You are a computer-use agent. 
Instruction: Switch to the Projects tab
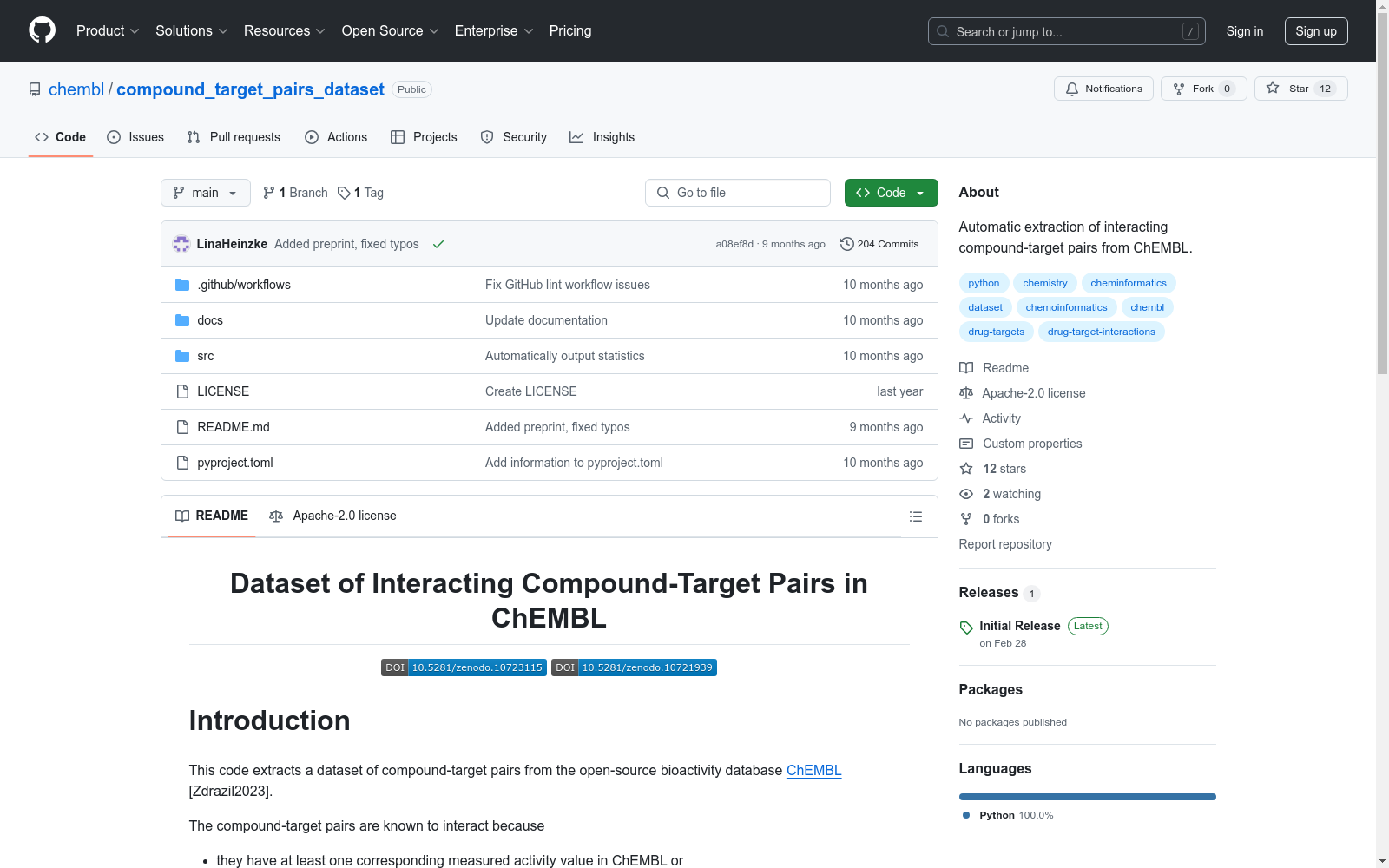[424, 137]
